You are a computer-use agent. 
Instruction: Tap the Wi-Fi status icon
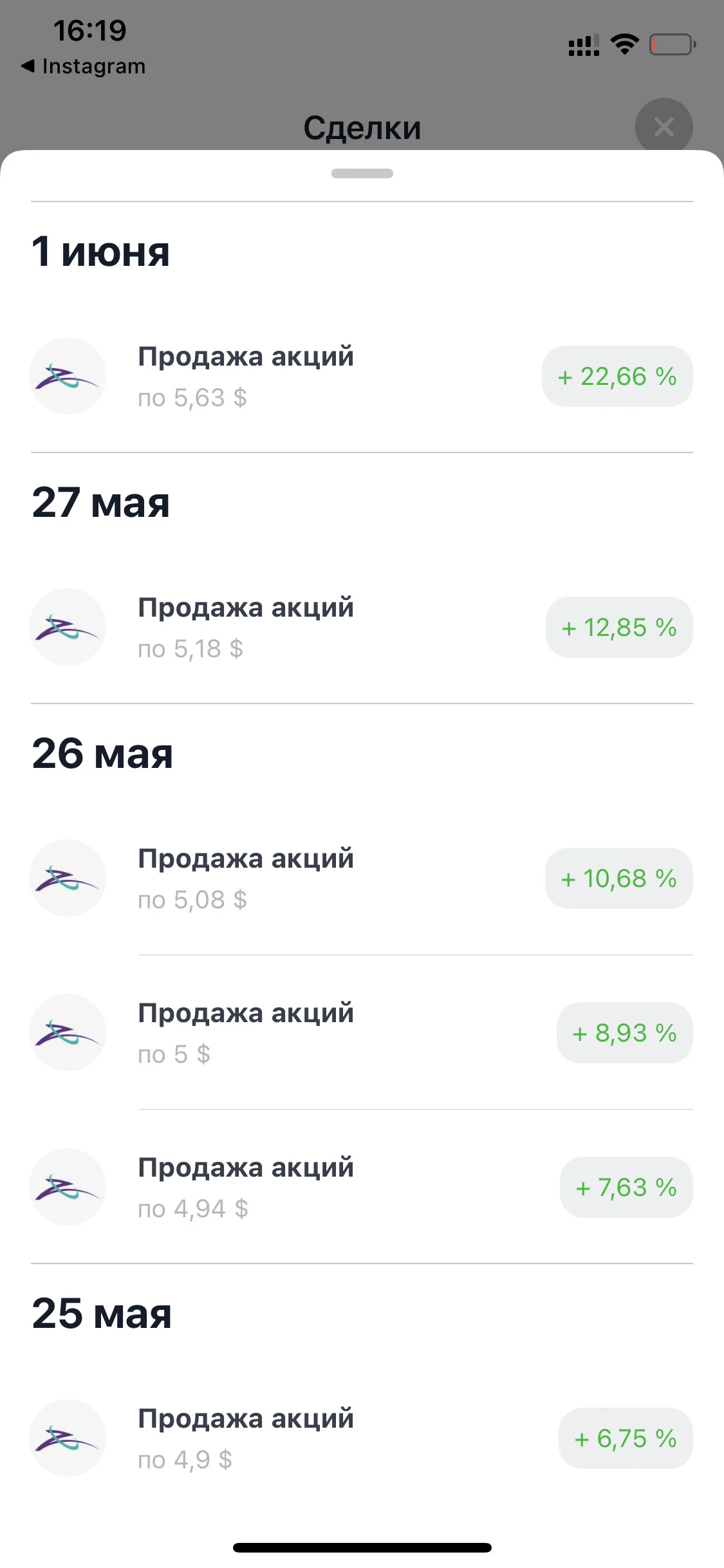point(624,44)
